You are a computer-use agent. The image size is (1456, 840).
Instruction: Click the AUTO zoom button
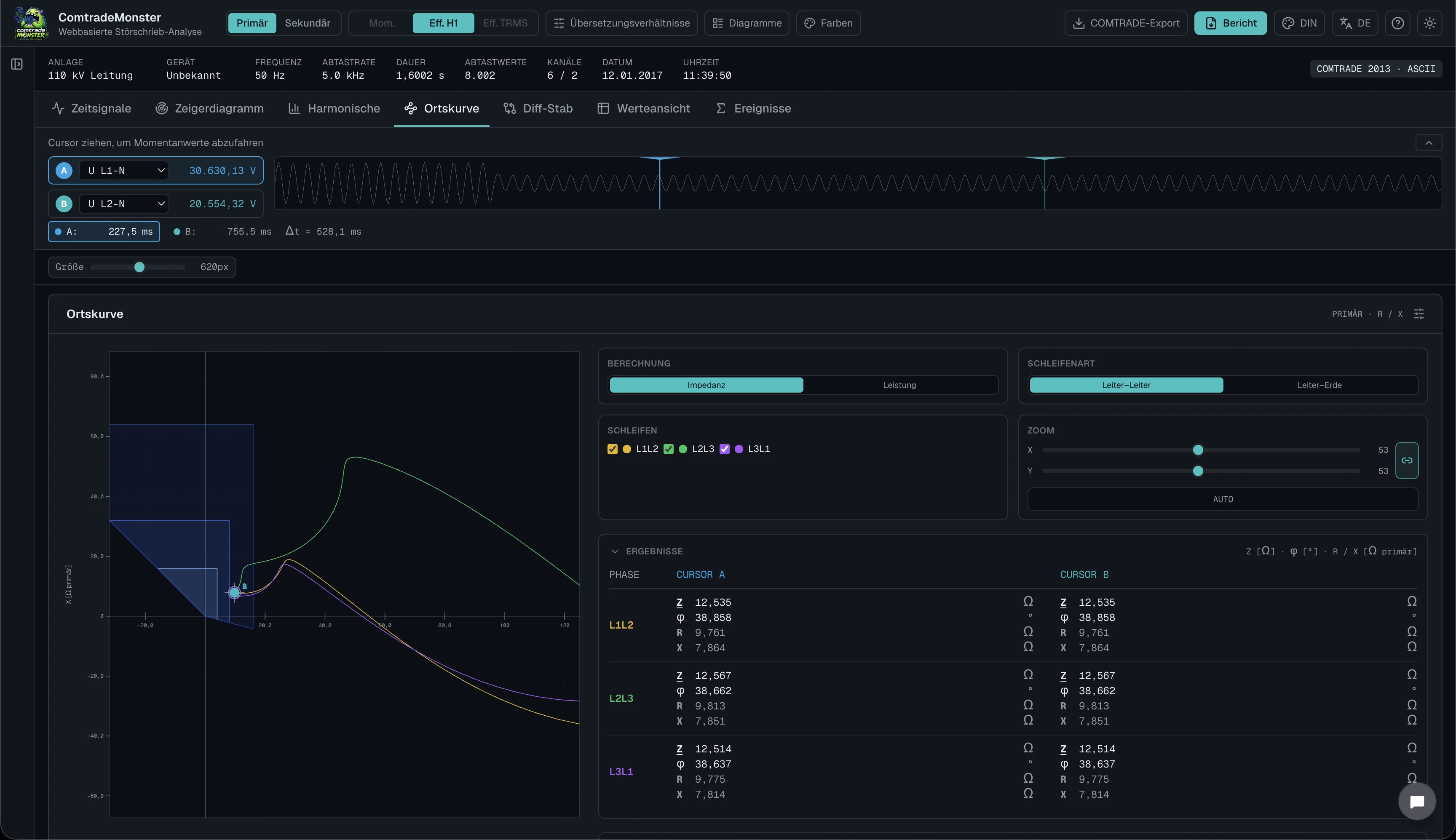[1222, 499]
